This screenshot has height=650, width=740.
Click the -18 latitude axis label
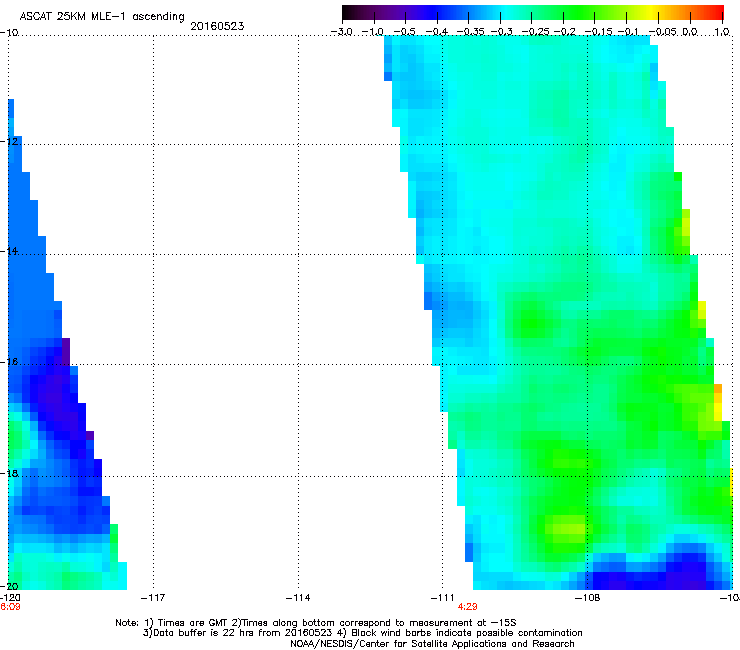(9, 473)
